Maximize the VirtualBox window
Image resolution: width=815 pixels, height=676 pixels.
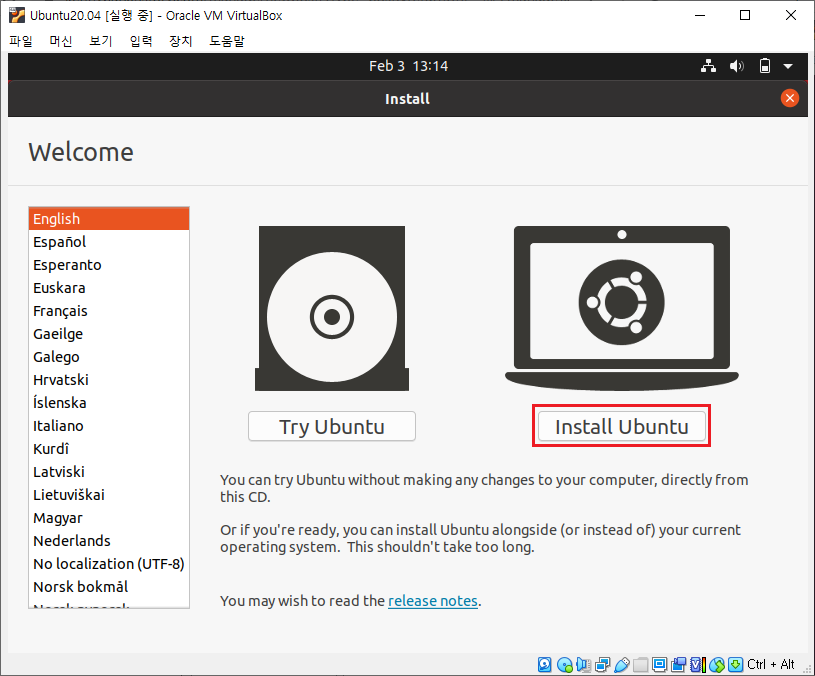[745, 15]
